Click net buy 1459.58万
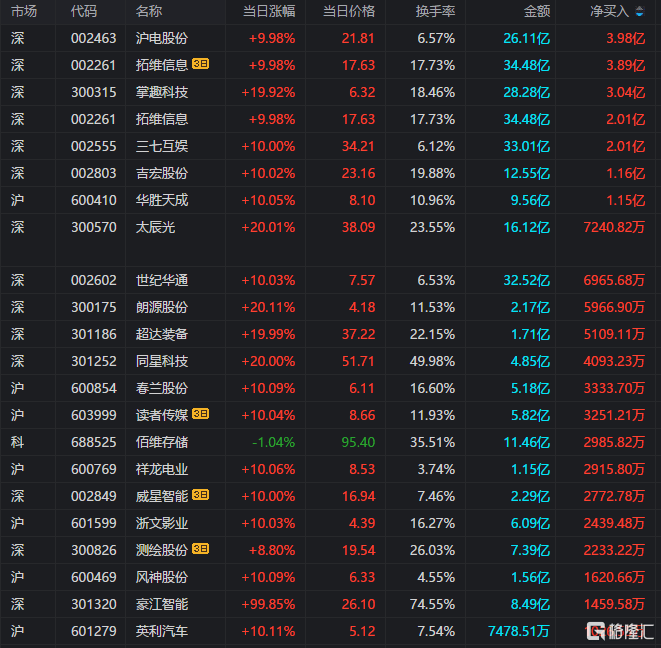The image size is (661, 648). [614, 604]
